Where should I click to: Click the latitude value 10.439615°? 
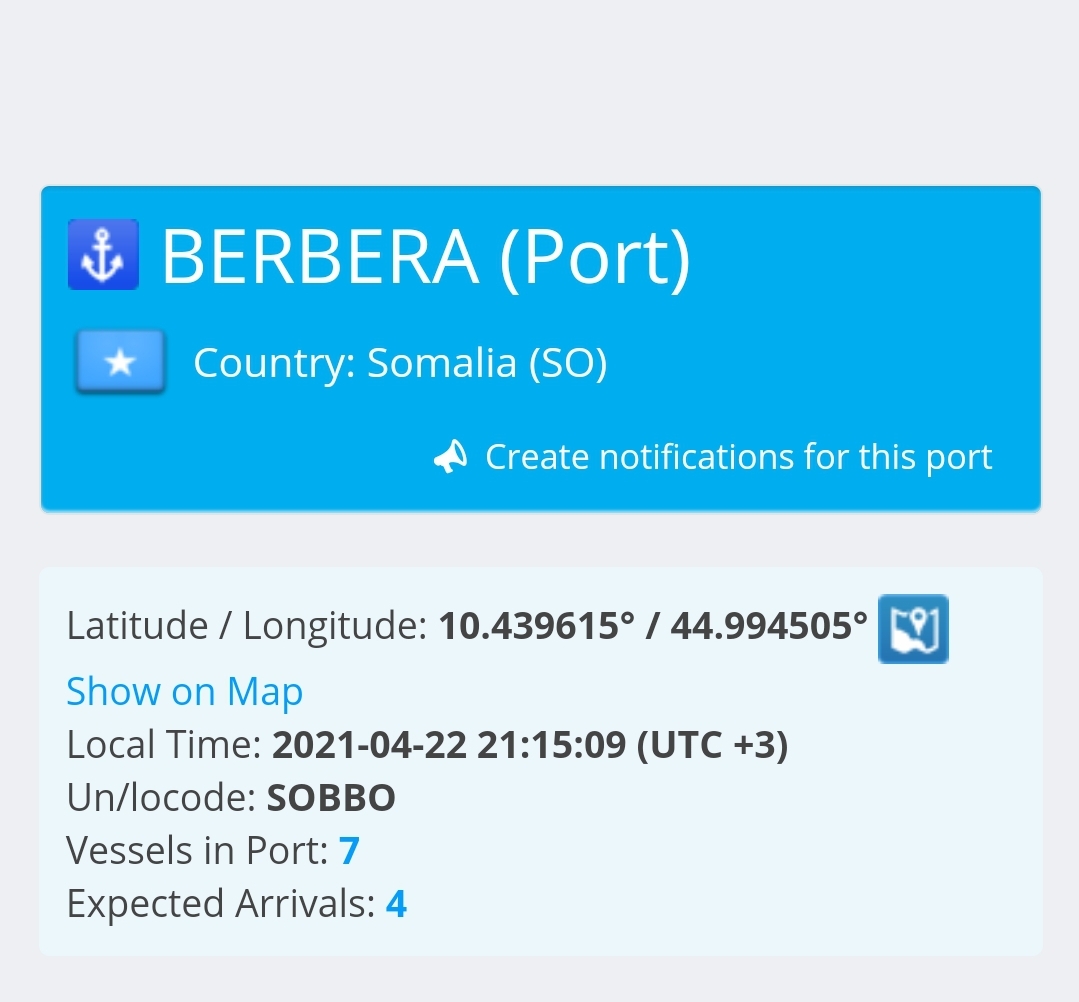pyautogui.click(x=536, y=626)
